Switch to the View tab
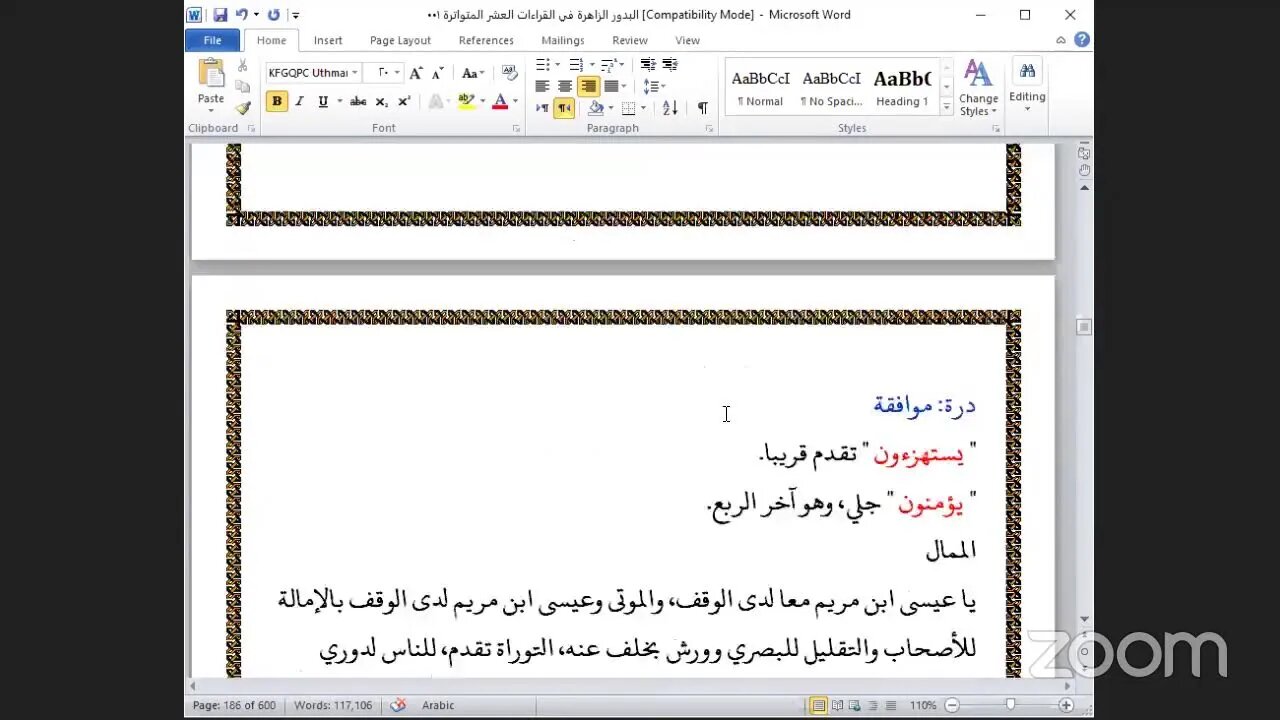Image resolution: width=1280 pixels, height=720 pixels. pos(687,40)
